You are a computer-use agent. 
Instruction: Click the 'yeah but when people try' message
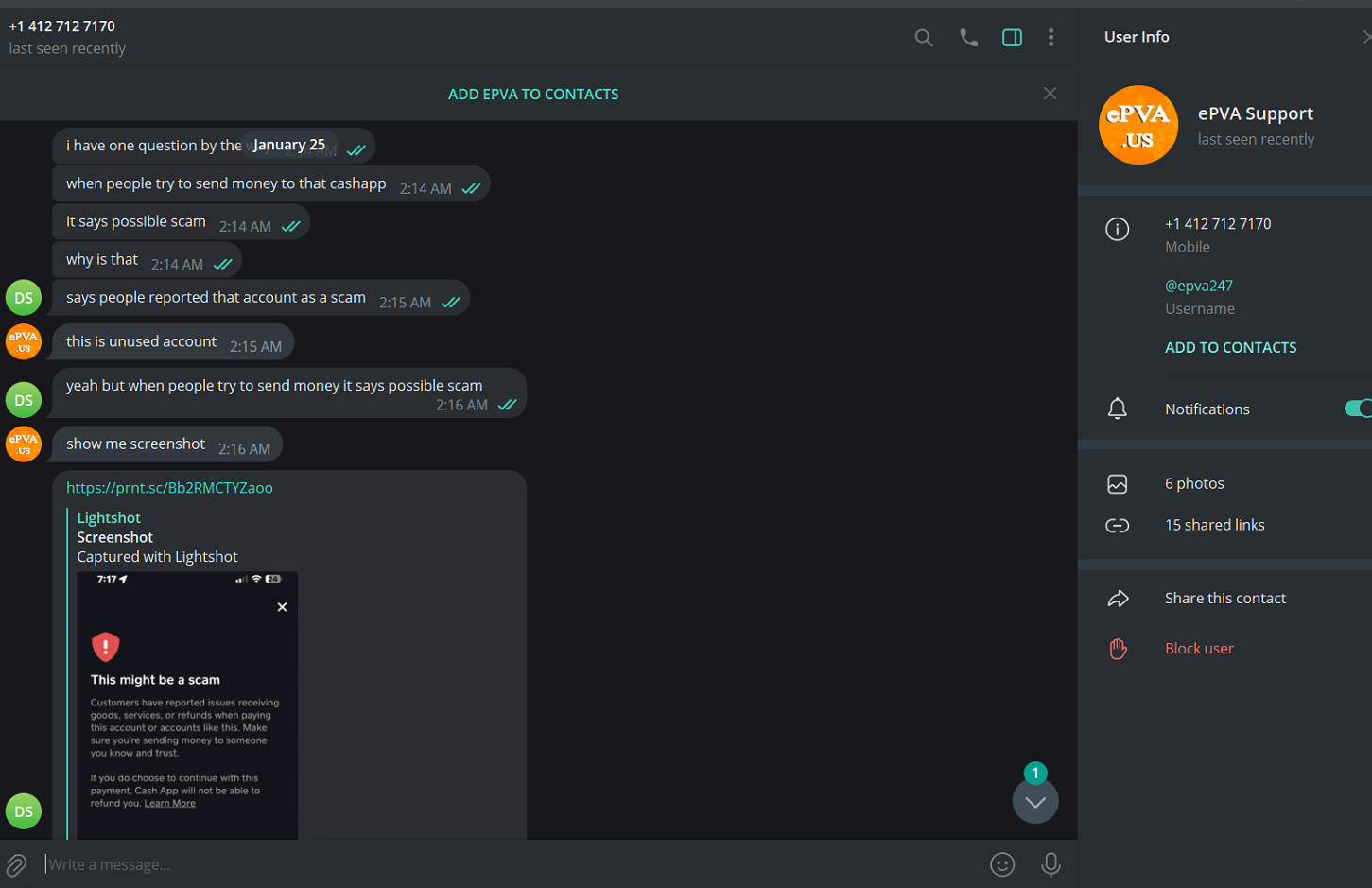point(289,393)
